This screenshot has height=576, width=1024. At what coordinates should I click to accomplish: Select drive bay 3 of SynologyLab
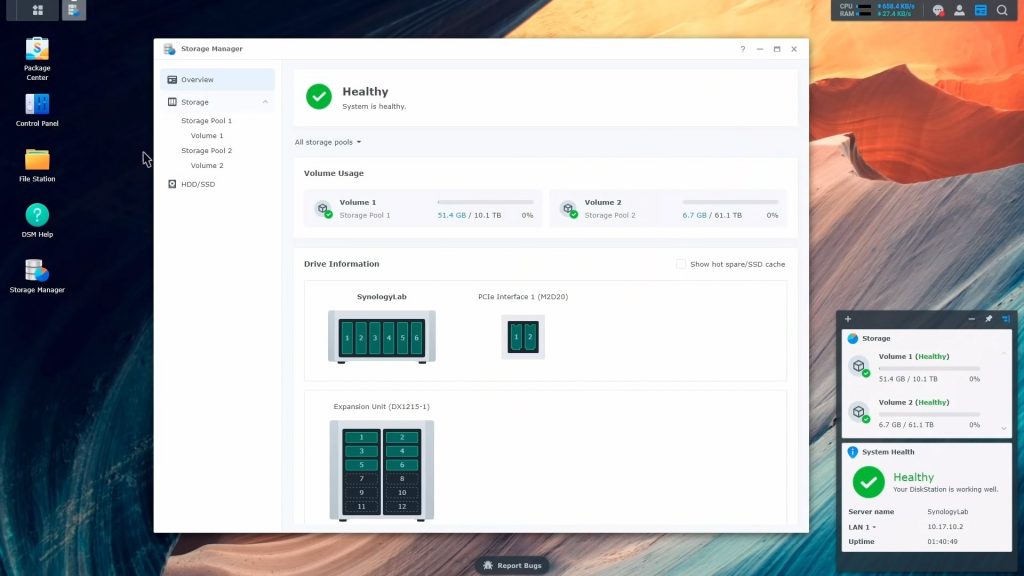pyautogui.click(x=375, y=338)
